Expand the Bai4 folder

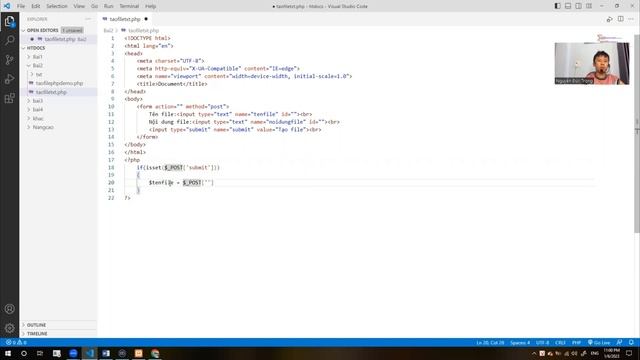[x=37, y=109]
